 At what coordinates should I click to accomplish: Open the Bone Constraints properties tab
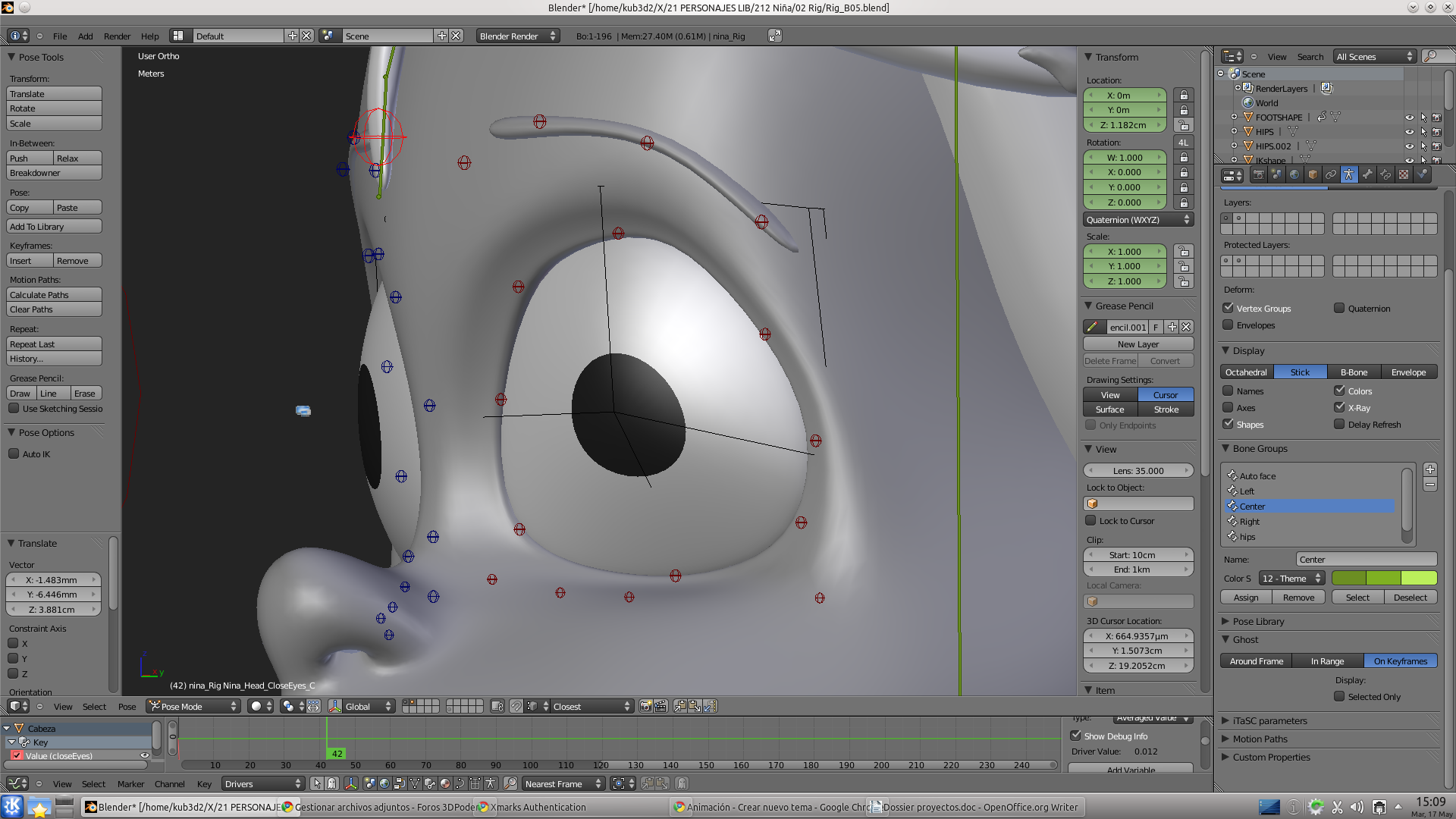pyautogui.click(x=1385, y=174)
